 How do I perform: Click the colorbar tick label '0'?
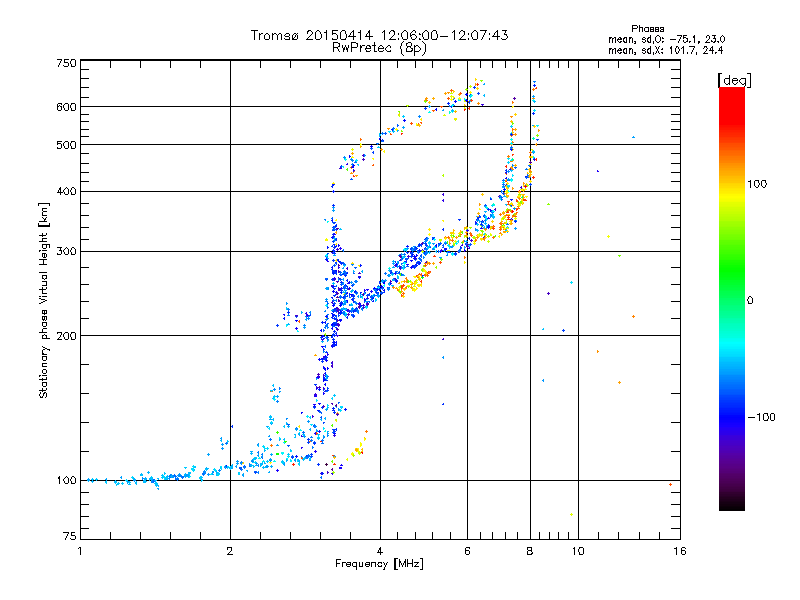(750, 301)
